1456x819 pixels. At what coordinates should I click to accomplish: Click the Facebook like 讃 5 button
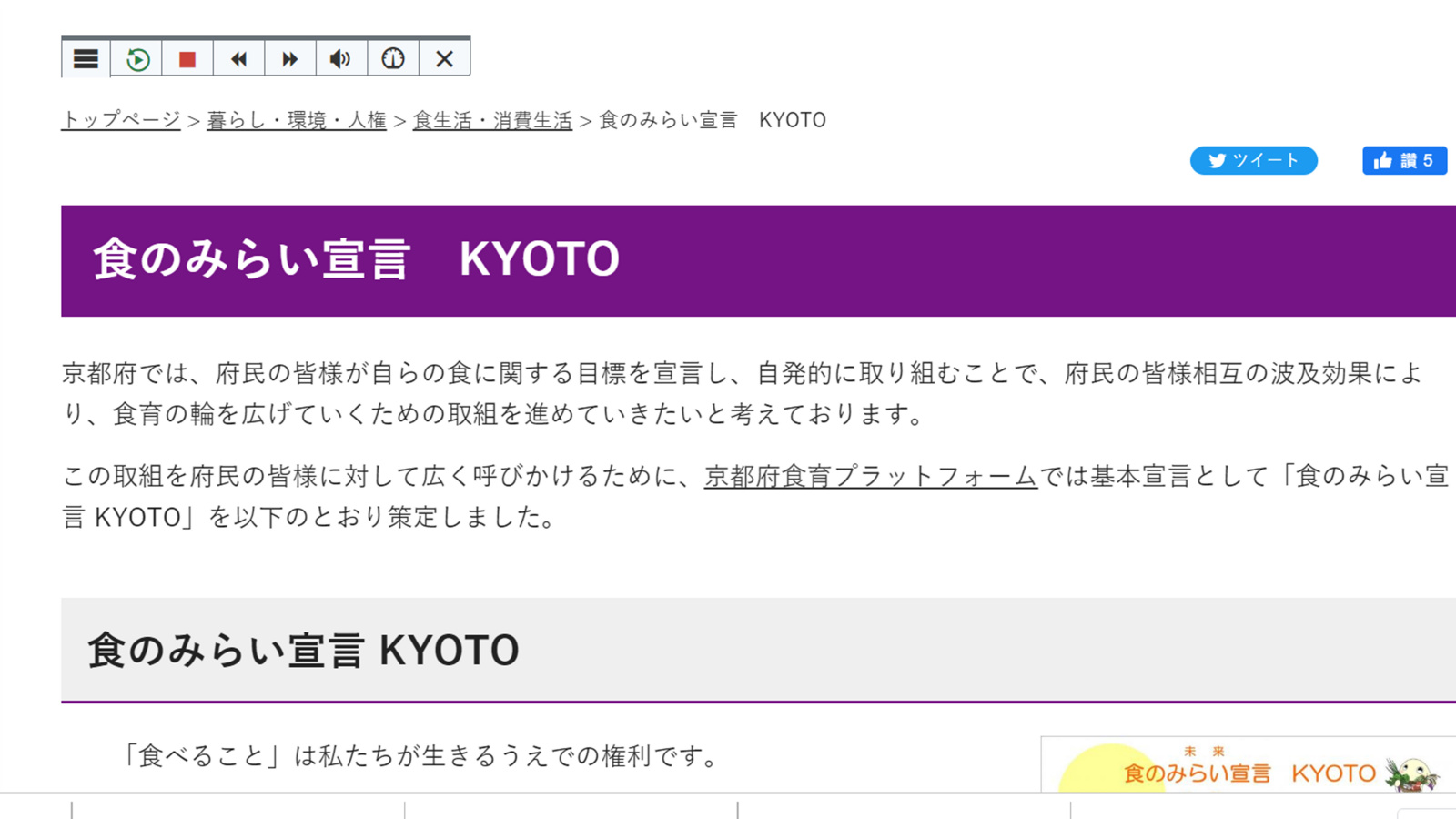point(1404,160)
